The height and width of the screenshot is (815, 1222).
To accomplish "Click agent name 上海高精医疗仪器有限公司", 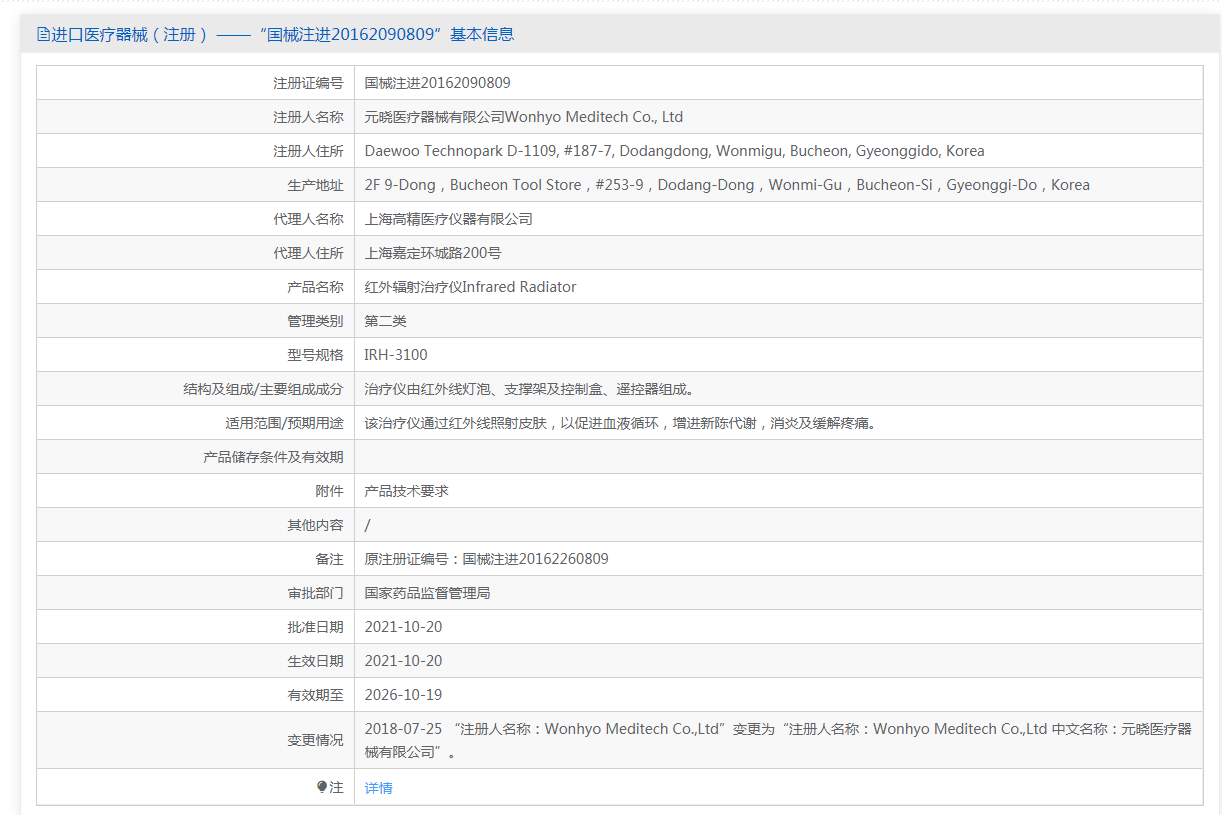I will [x=448, y=219].
